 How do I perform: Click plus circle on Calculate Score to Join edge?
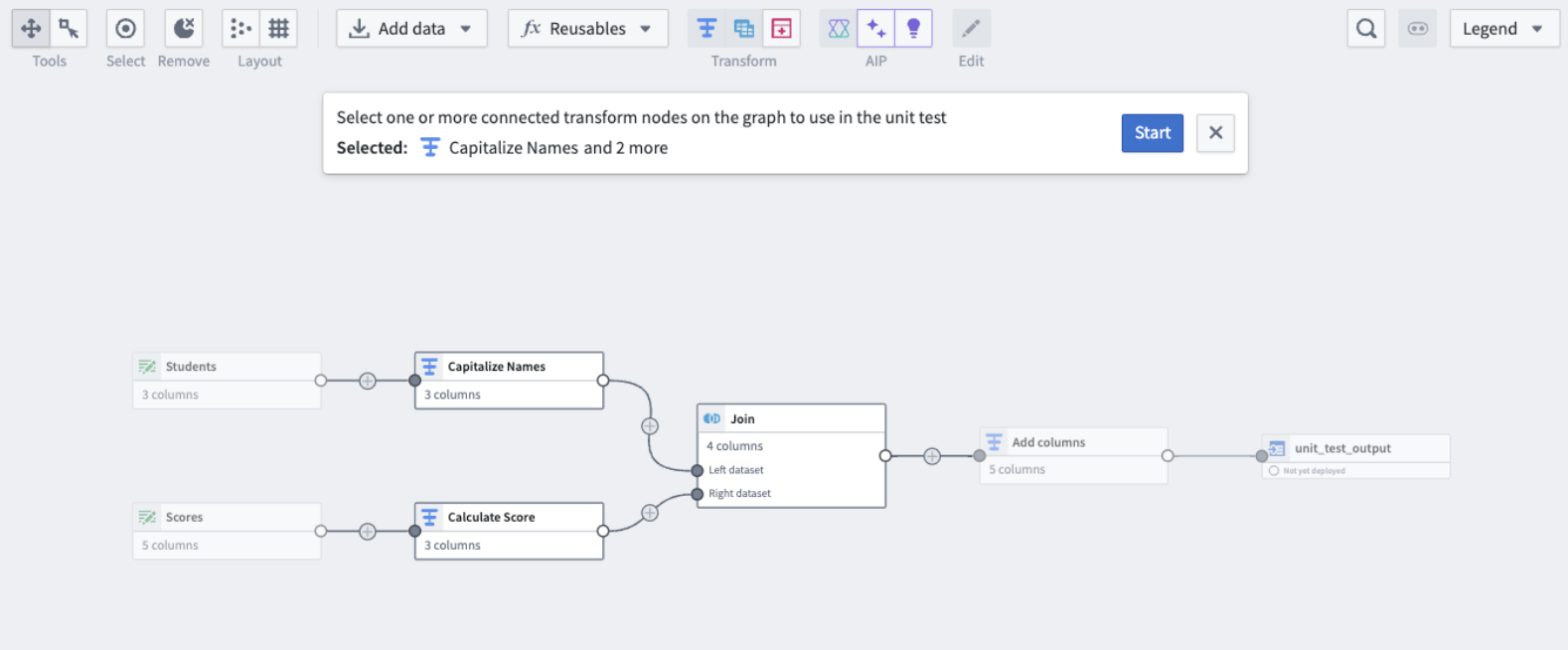650,513
